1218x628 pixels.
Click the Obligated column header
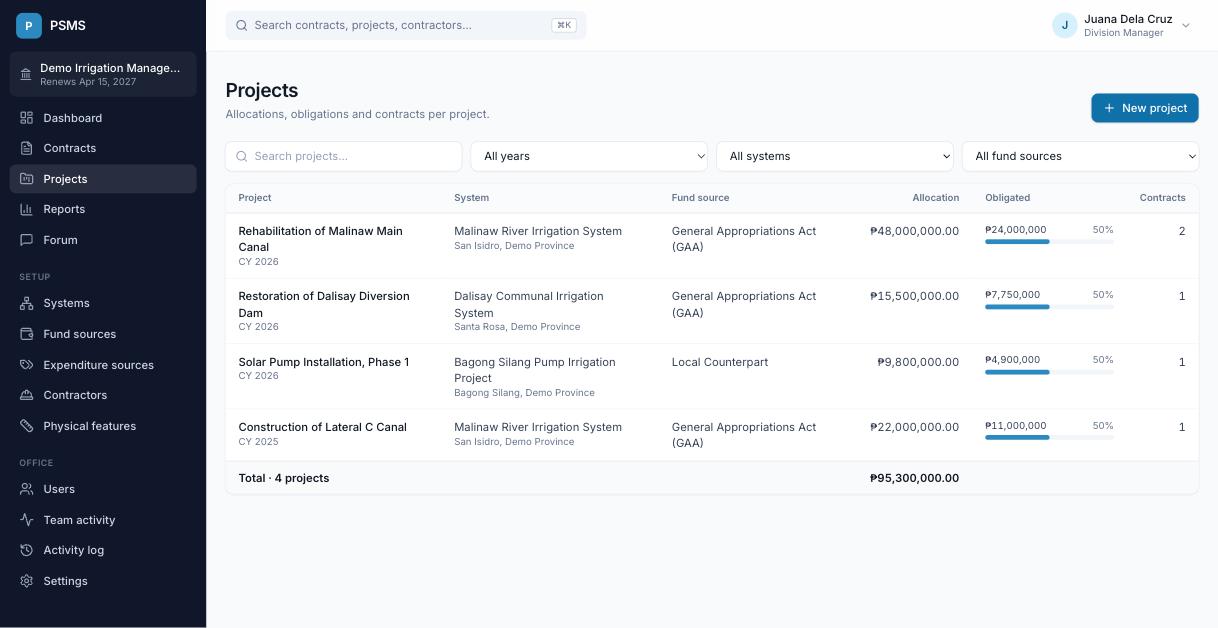tap(1007, 198)
